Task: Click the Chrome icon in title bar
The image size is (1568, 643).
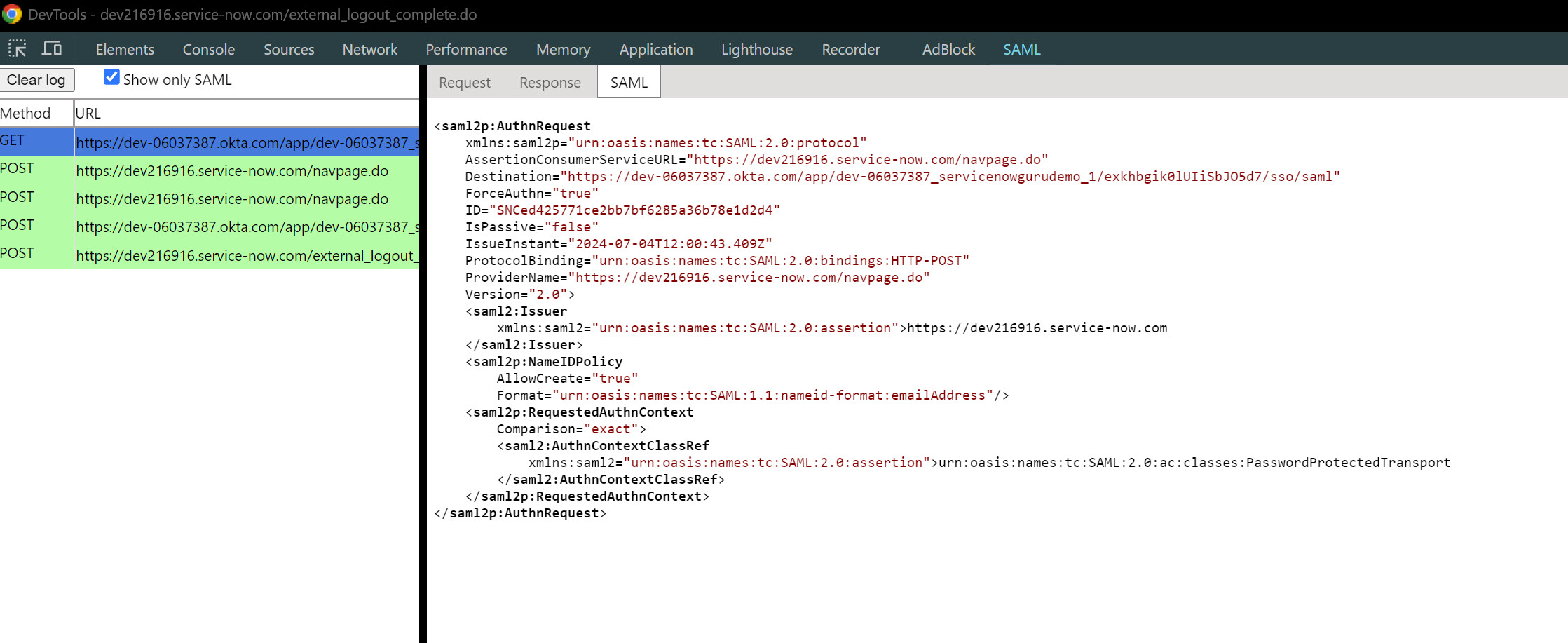Action: (12, 14)
